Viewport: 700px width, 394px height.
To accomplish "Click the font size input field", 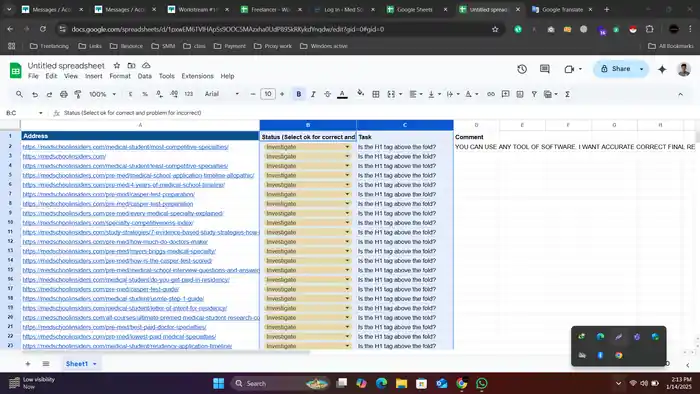I will point(268,94).
